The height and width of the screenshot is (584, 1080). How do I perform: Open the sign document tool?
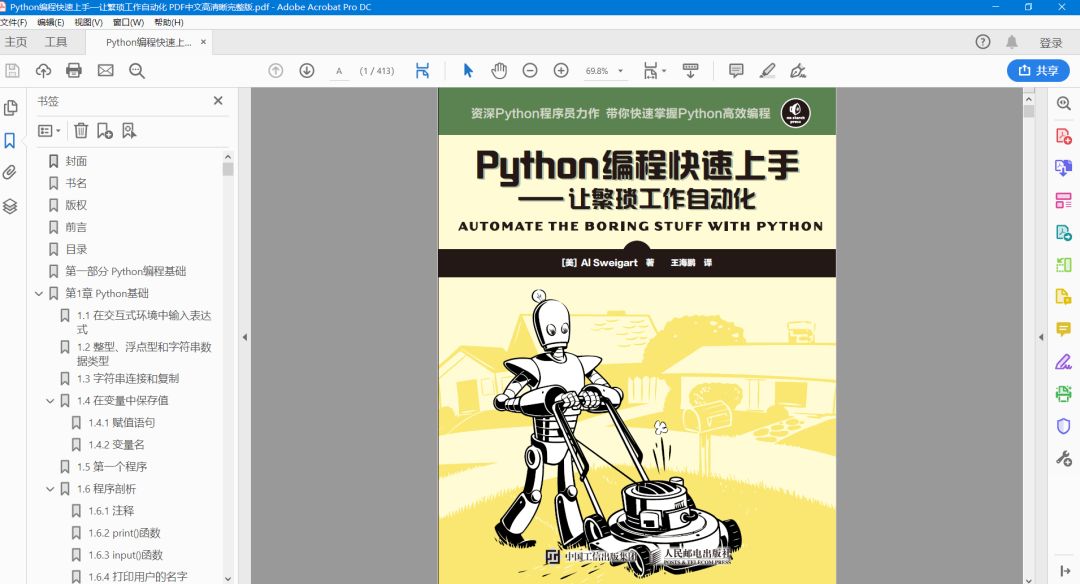coord(798,70)
